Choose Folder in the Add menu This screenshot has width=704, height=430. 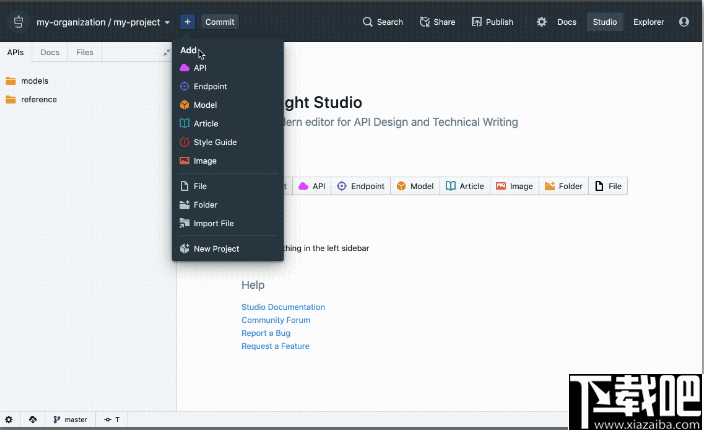[228, 205]
